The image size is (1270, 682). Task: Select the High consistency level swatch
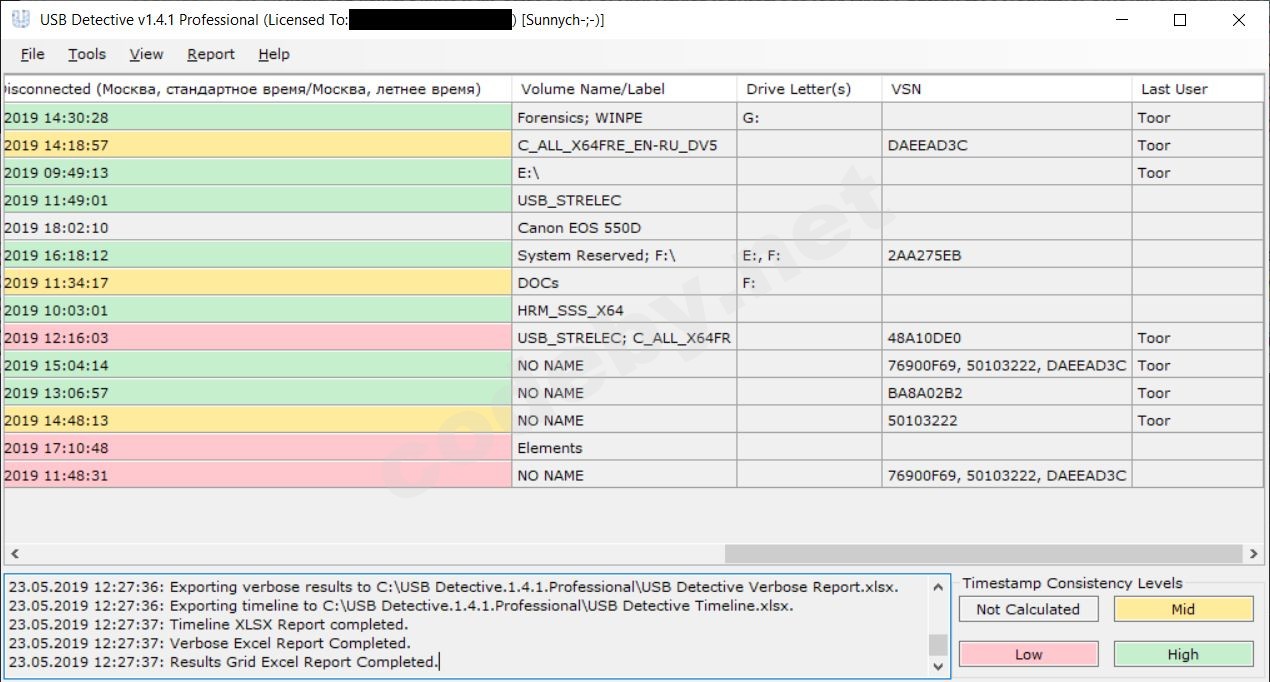1183,655
